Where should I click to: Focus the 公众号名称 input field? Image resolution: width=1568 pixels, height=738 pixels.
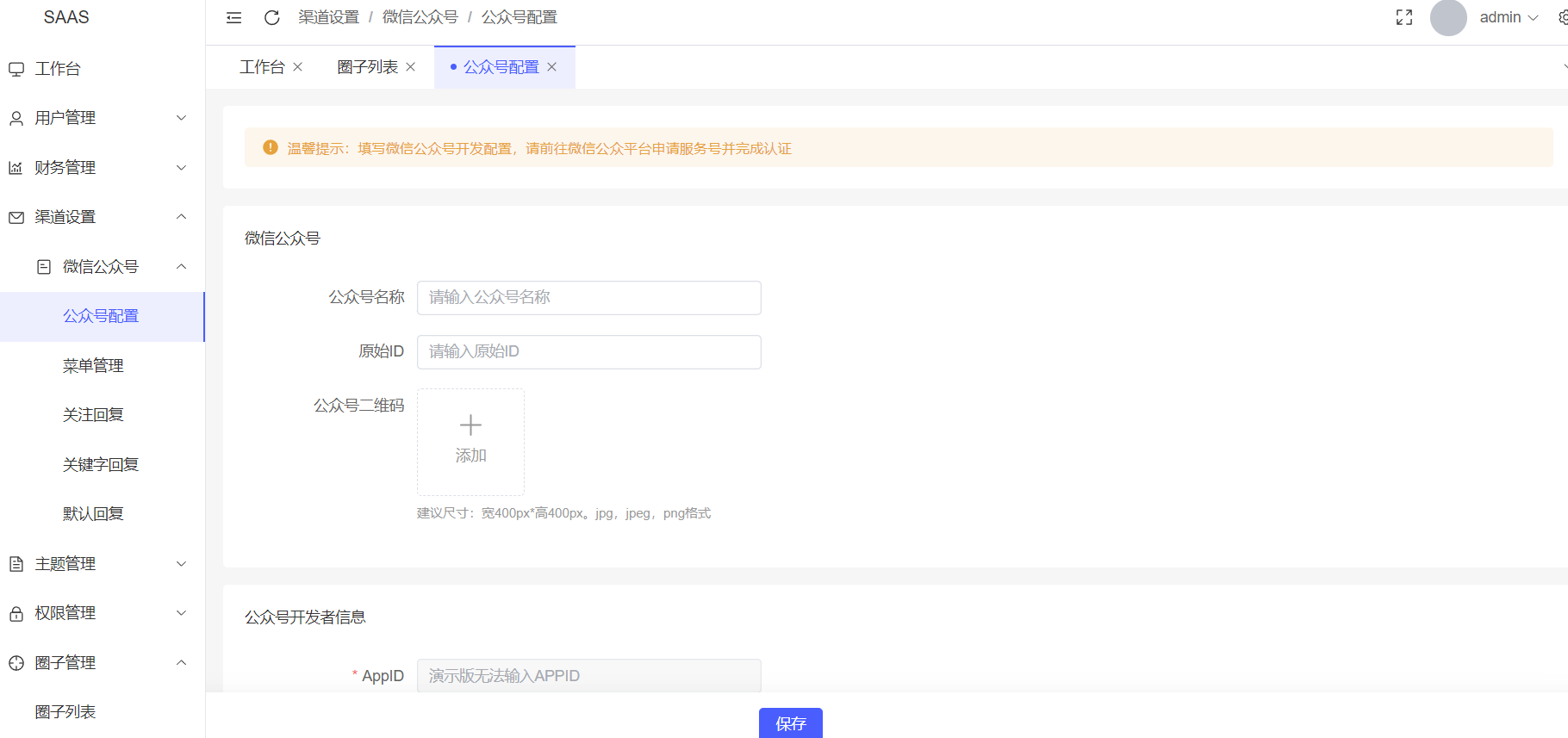point(589,298)
